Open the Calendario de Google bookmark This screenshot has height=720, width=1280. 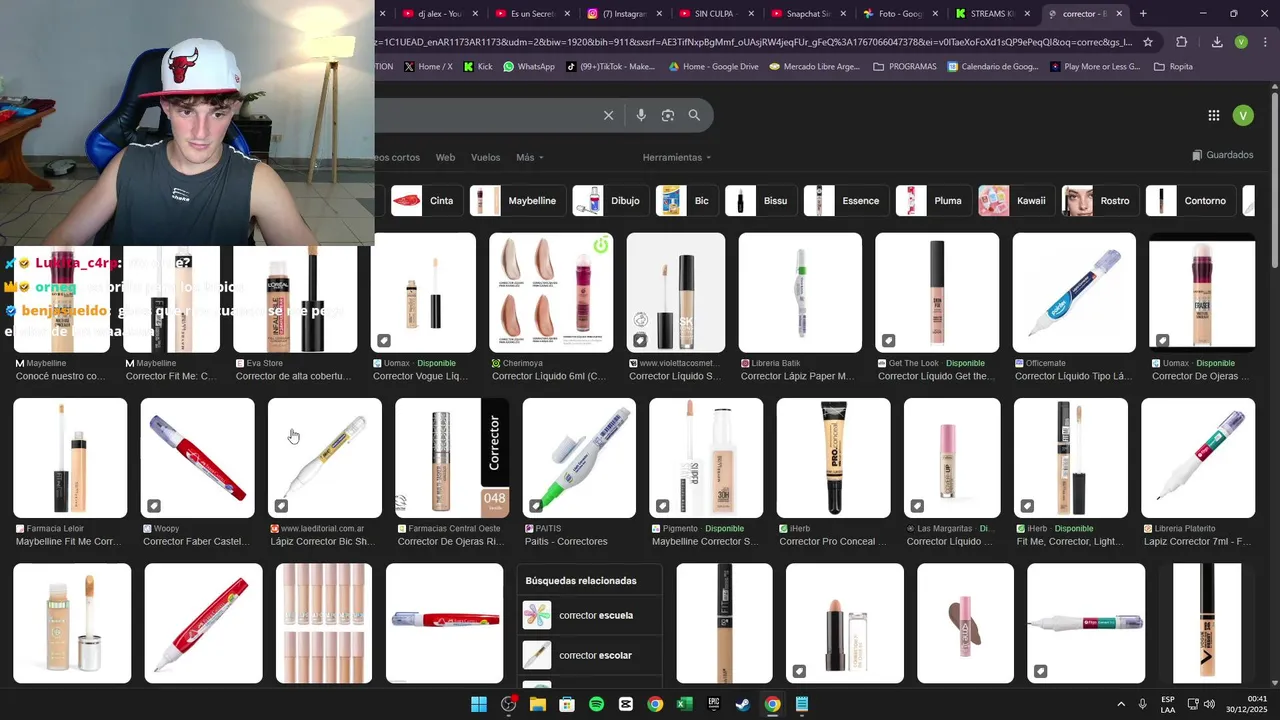pyautogui.click(x=992, y=66)
